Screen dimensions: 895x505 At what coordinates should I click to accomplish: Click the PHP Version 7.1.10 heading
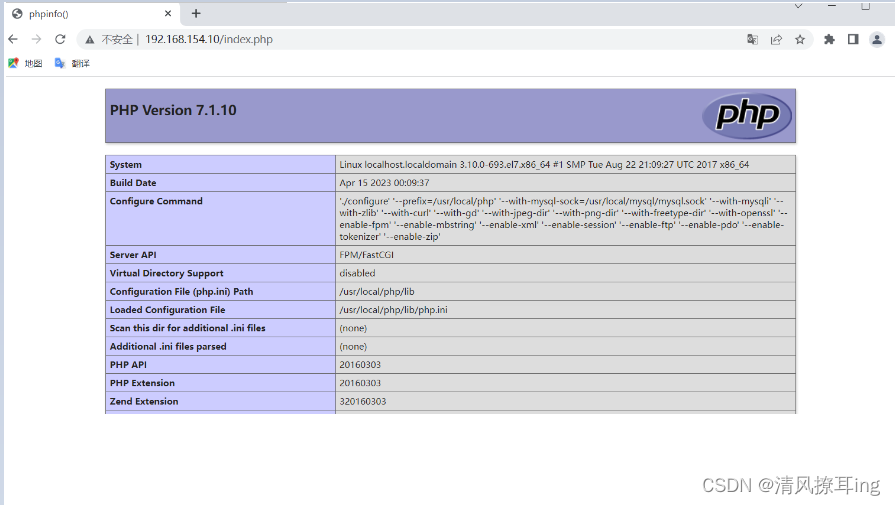tap(173, 110)
